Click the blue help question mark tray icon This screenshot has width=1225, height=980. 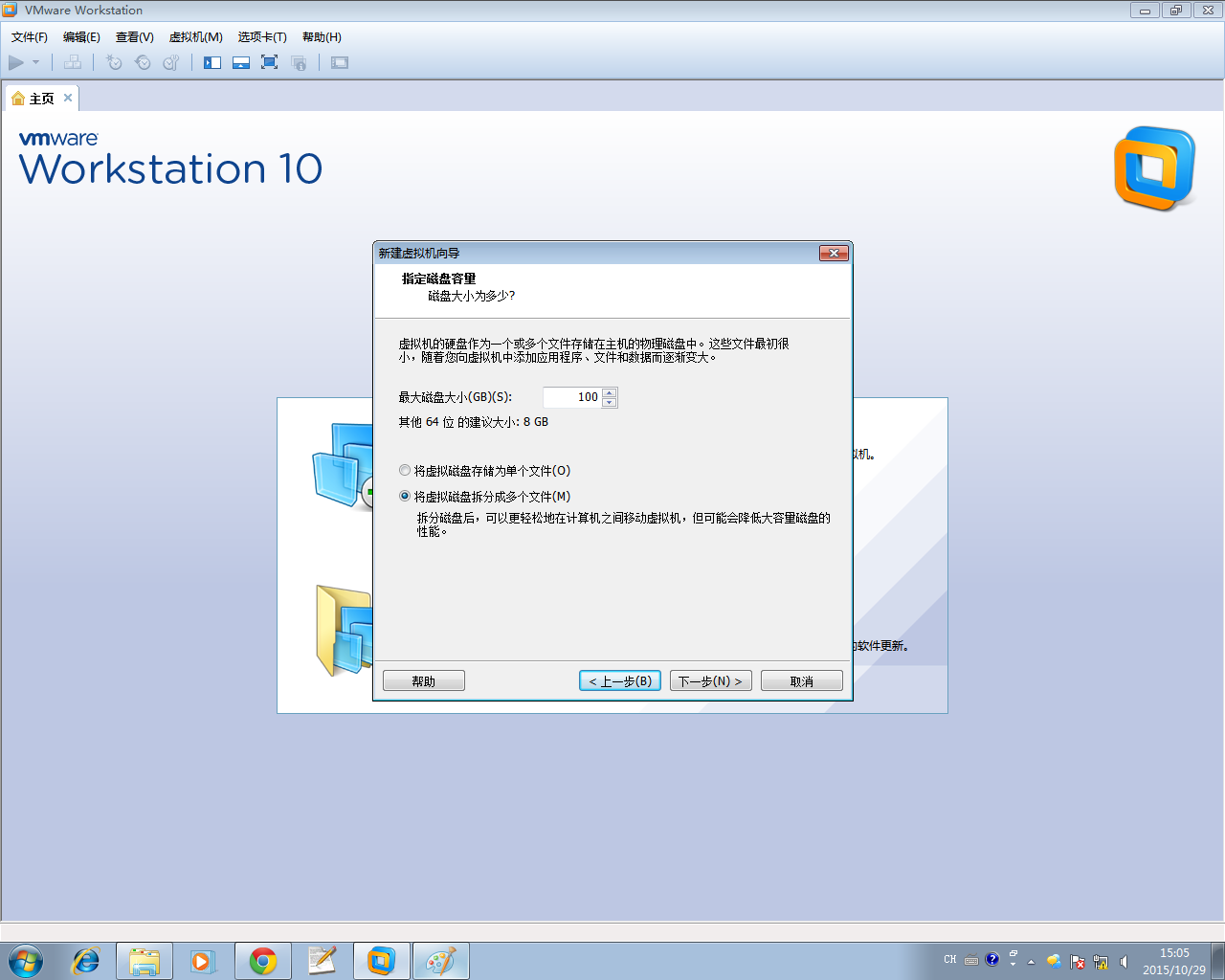coord(992,959)
